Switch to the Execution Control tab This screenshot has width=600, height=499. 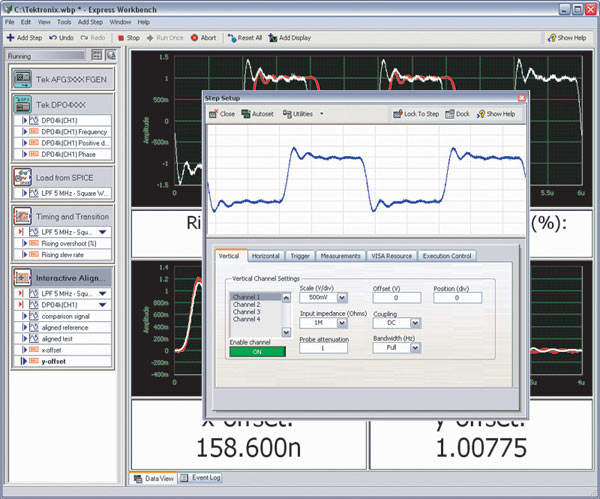pyautogui.click(x=447, y=256)
